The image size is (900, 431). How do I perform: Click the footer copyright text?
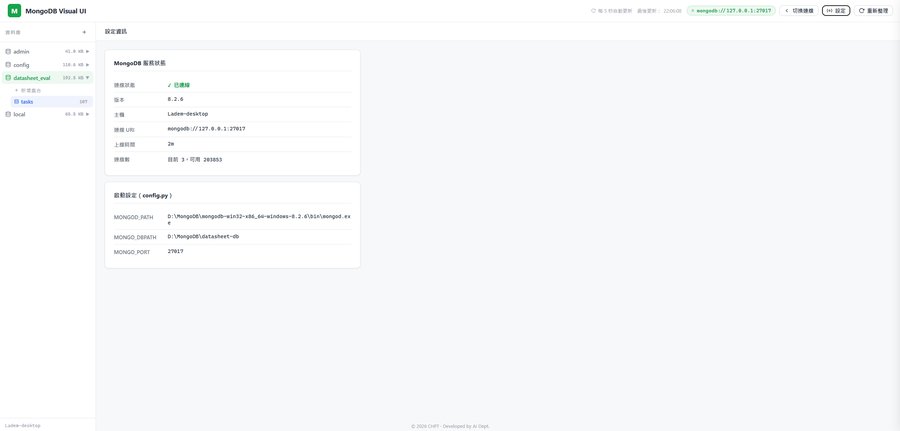click(450, 426)
